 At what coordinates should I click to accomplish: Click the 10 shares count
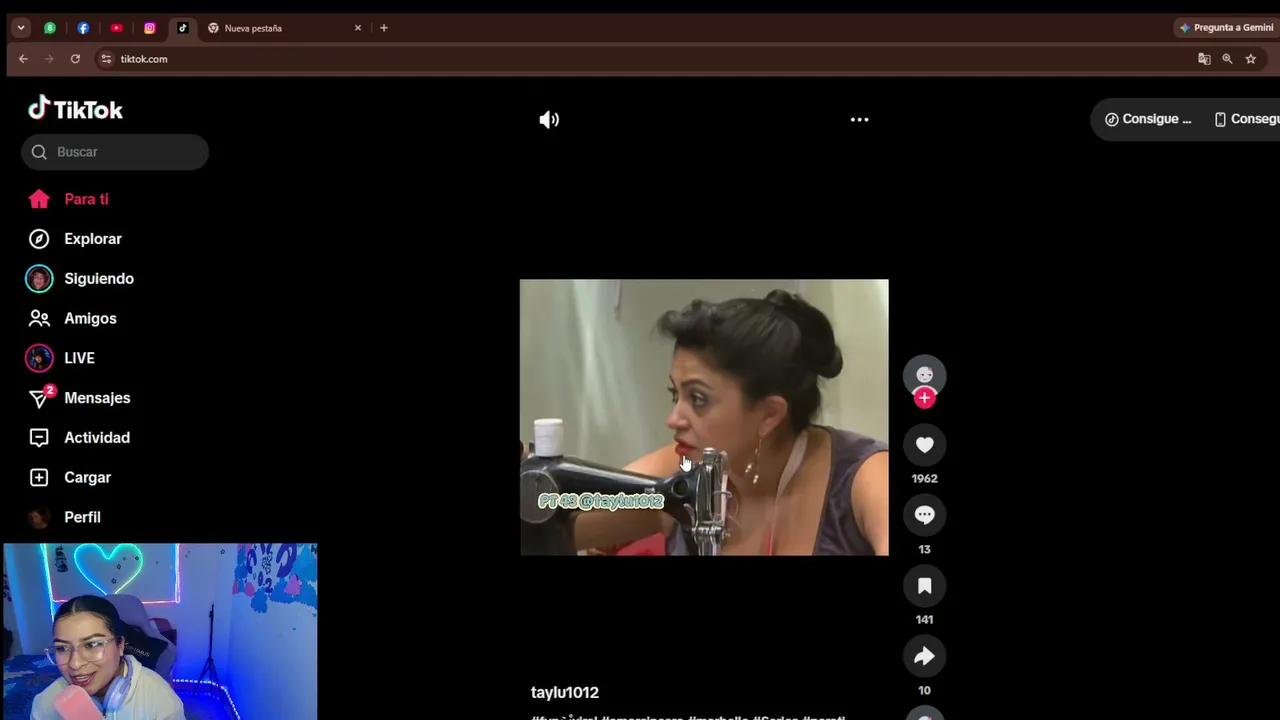point(924,691)
